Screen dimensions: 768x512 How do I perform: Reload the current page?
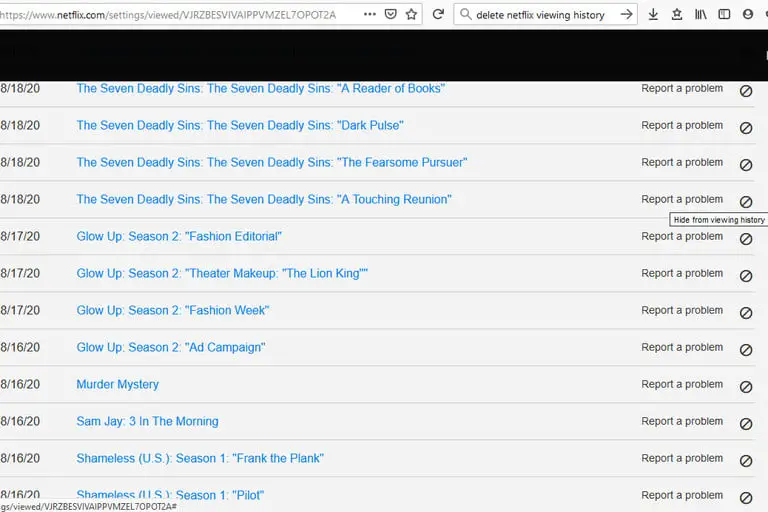tap(438, 14)
